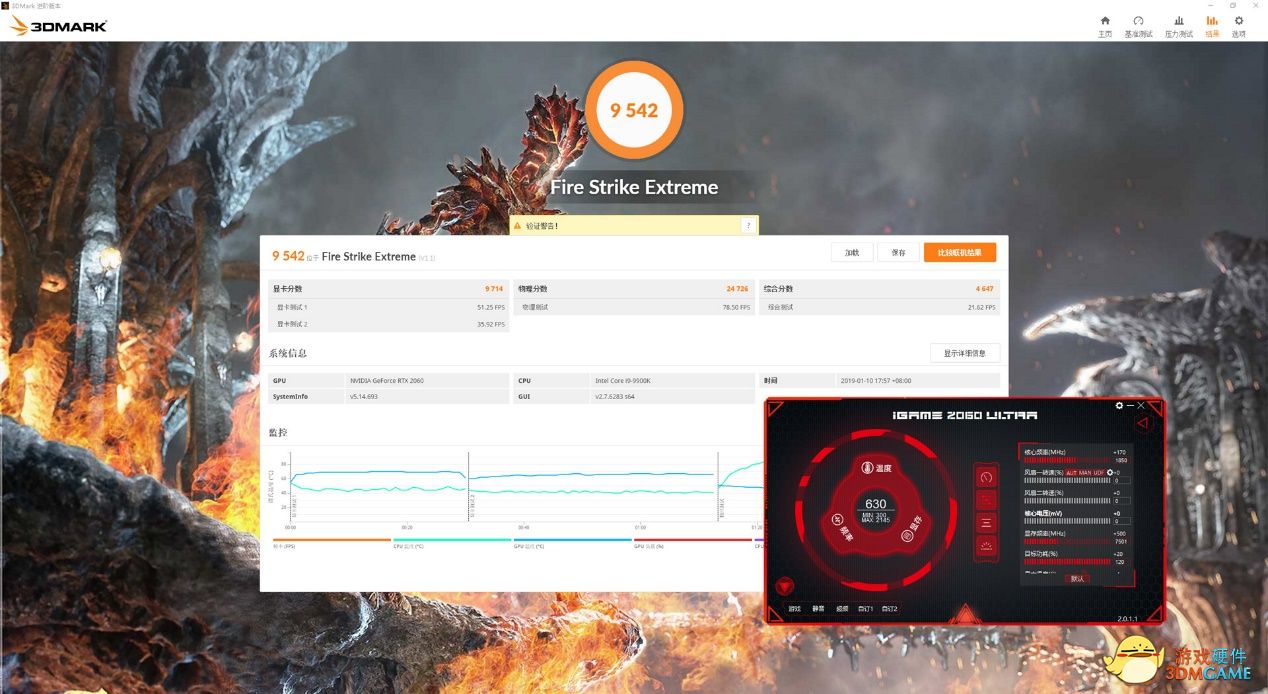Toggle the green CPU temperature legend entry
1268x694 pixels.
coord(451,543)
